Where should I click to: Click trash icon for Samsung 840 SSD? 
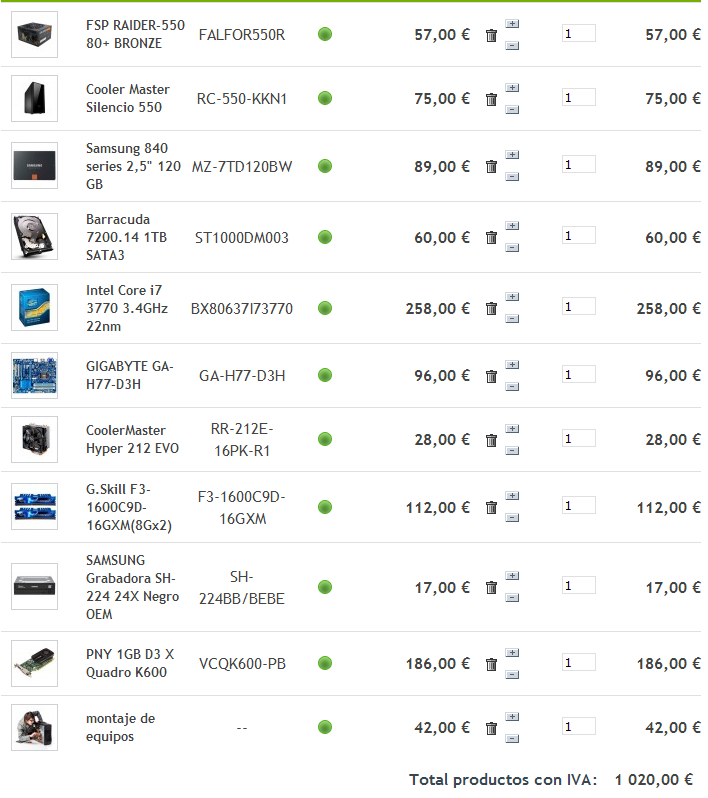click(491, 167)
